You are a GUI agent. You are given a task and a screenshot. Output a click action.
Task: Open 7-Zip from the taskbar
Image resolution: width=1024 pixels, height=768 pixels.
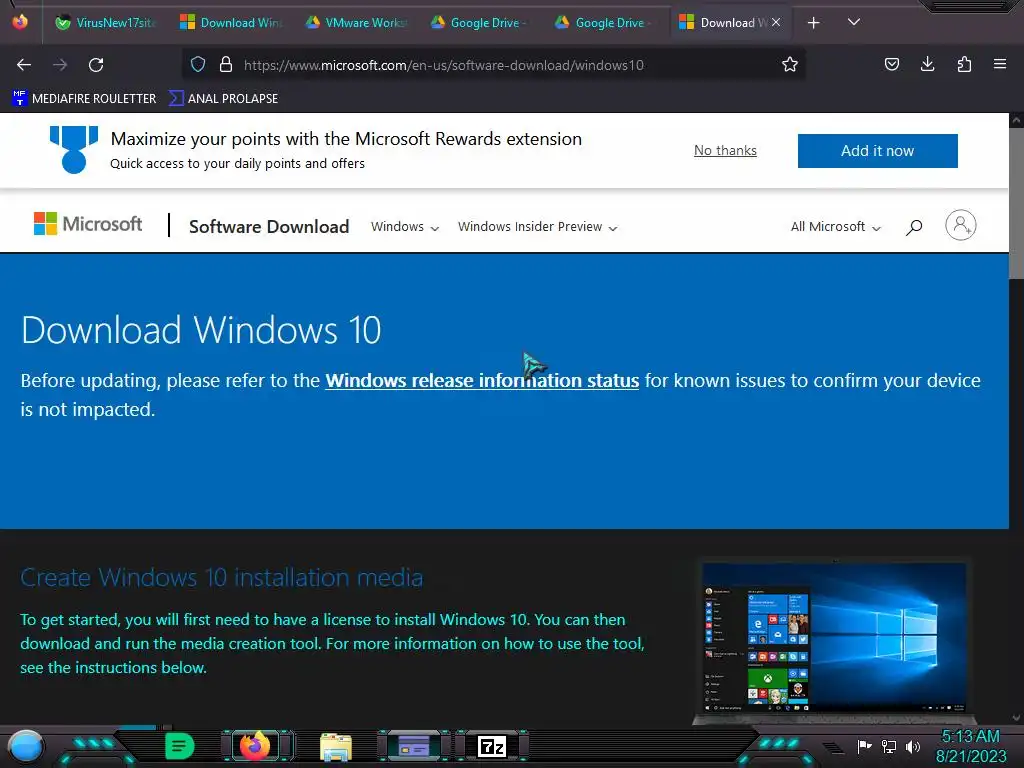(x=492, y=746)
